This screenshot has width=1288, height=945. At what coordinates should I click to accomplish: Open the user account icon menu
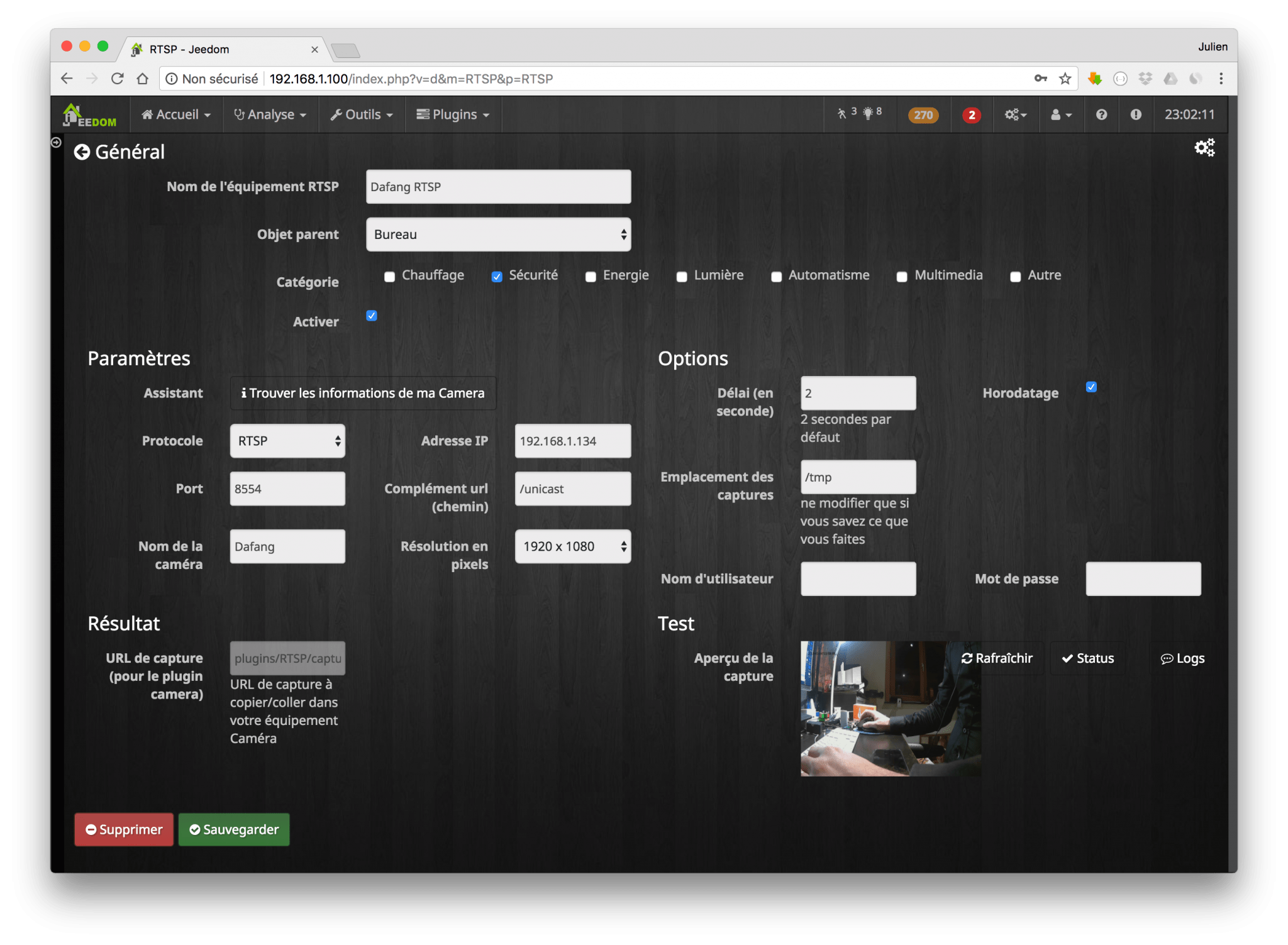1060,115
